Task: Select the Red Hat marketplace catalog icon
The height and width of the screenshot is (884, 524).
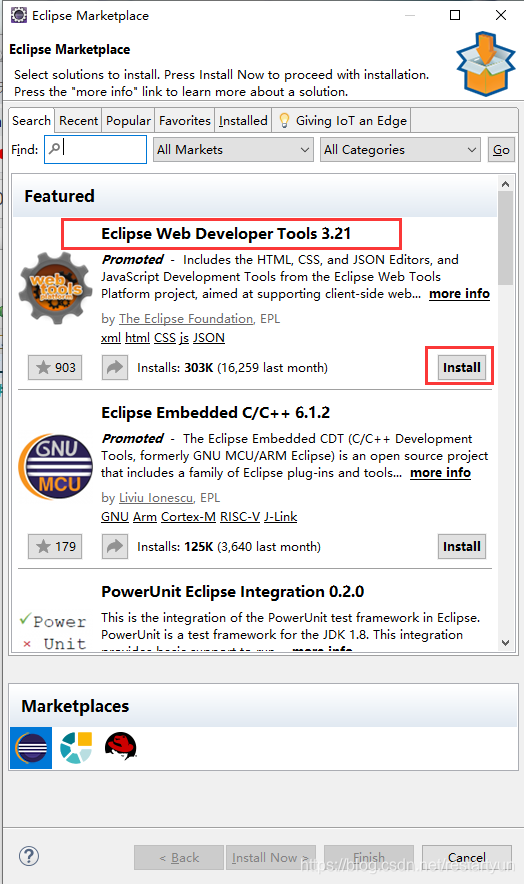Action: [121, 746]
